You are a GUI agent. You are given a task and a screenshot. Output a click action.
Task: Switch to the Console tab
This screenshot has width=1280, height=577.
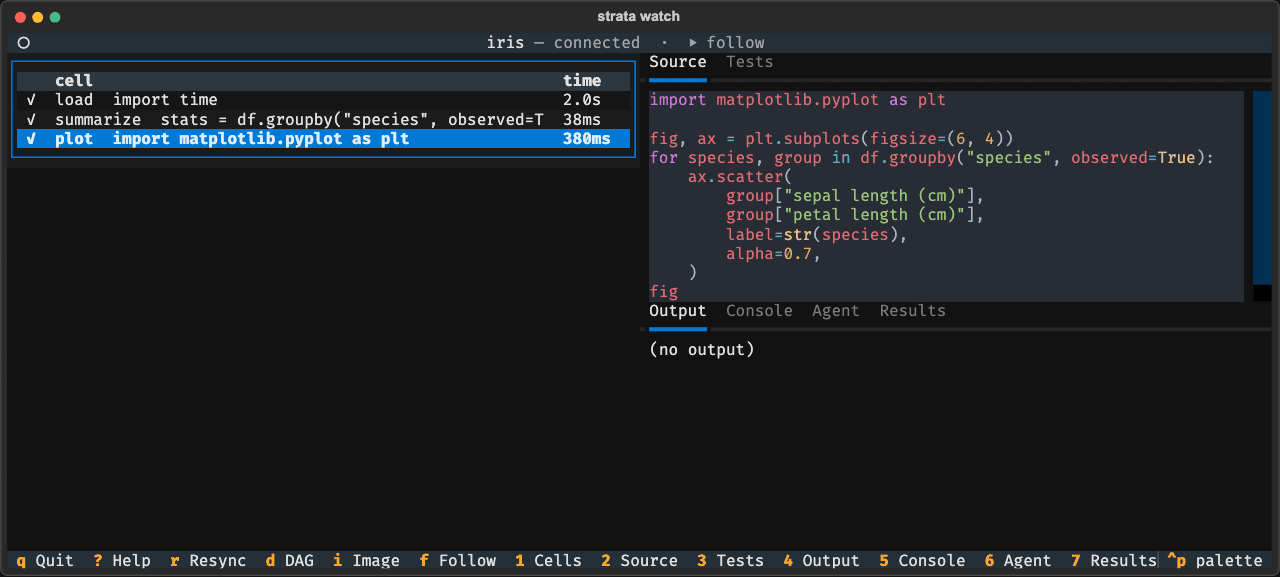[x=760, y=311]
